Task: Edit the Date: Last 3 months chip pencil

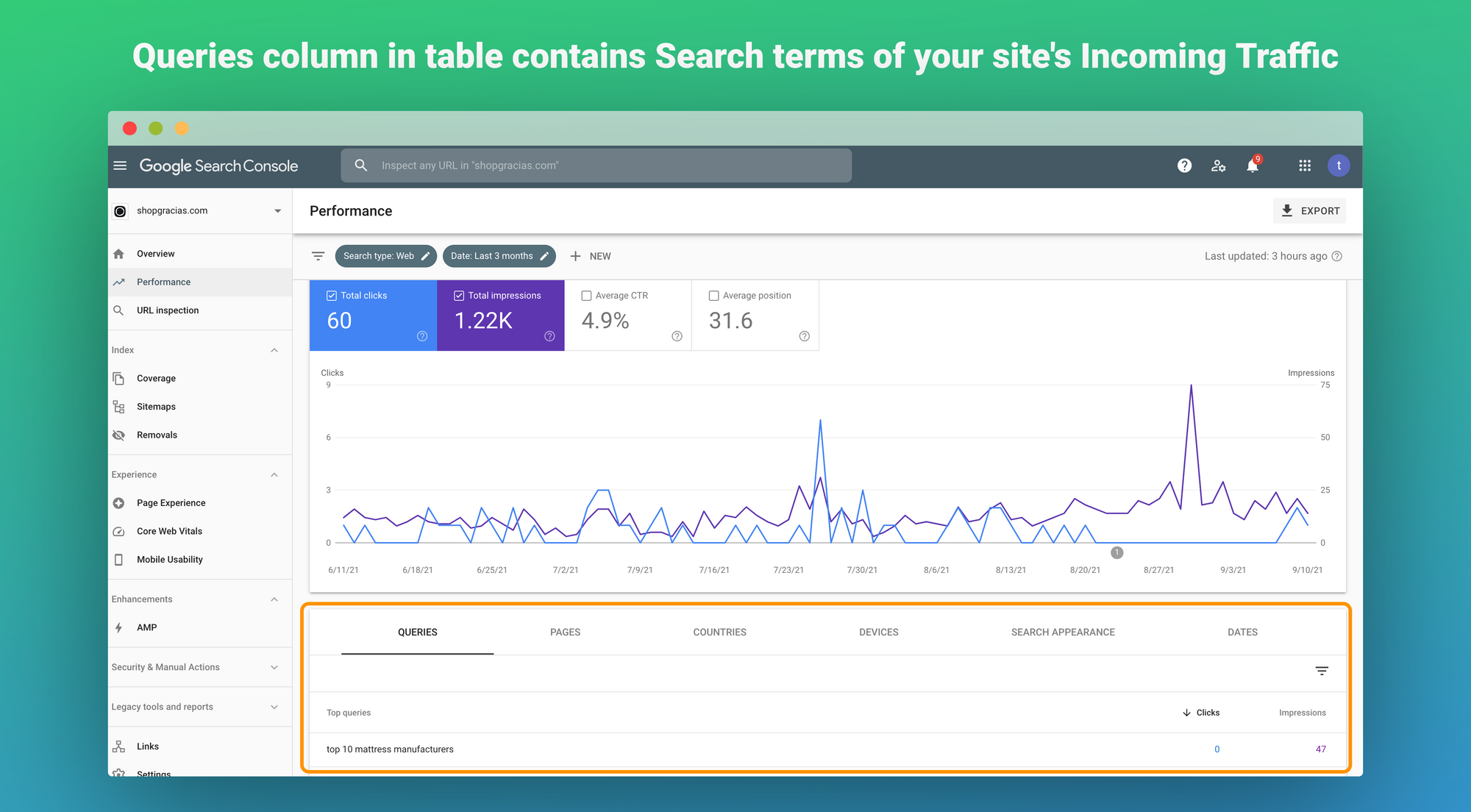Action: point(544,256)
